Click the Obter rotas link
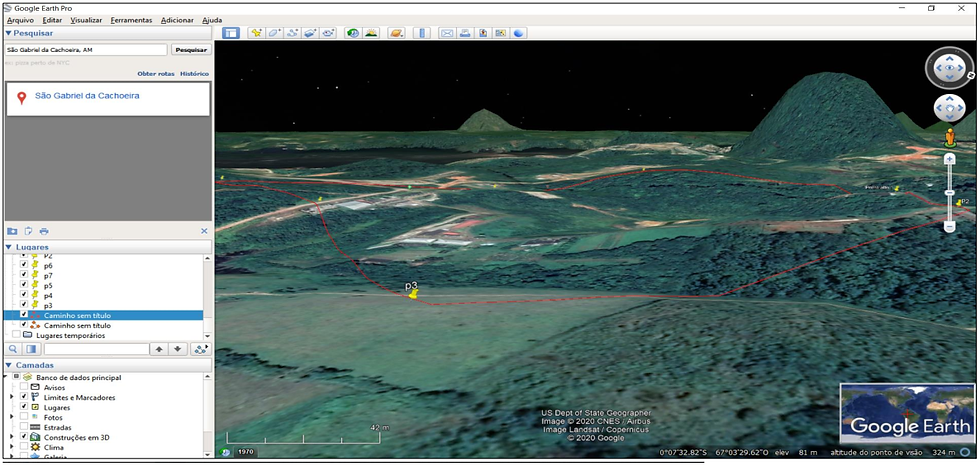980x465 pixels. click(x=155, y=73)
